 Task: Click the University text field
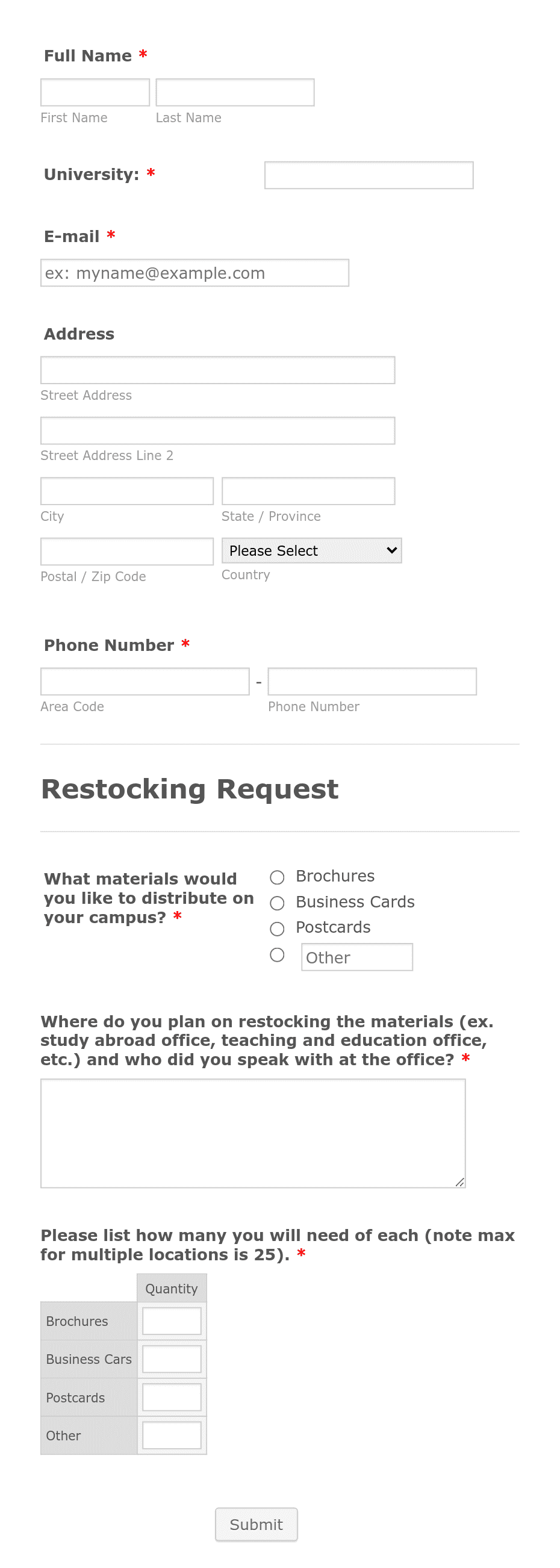[x=369, y=175]
